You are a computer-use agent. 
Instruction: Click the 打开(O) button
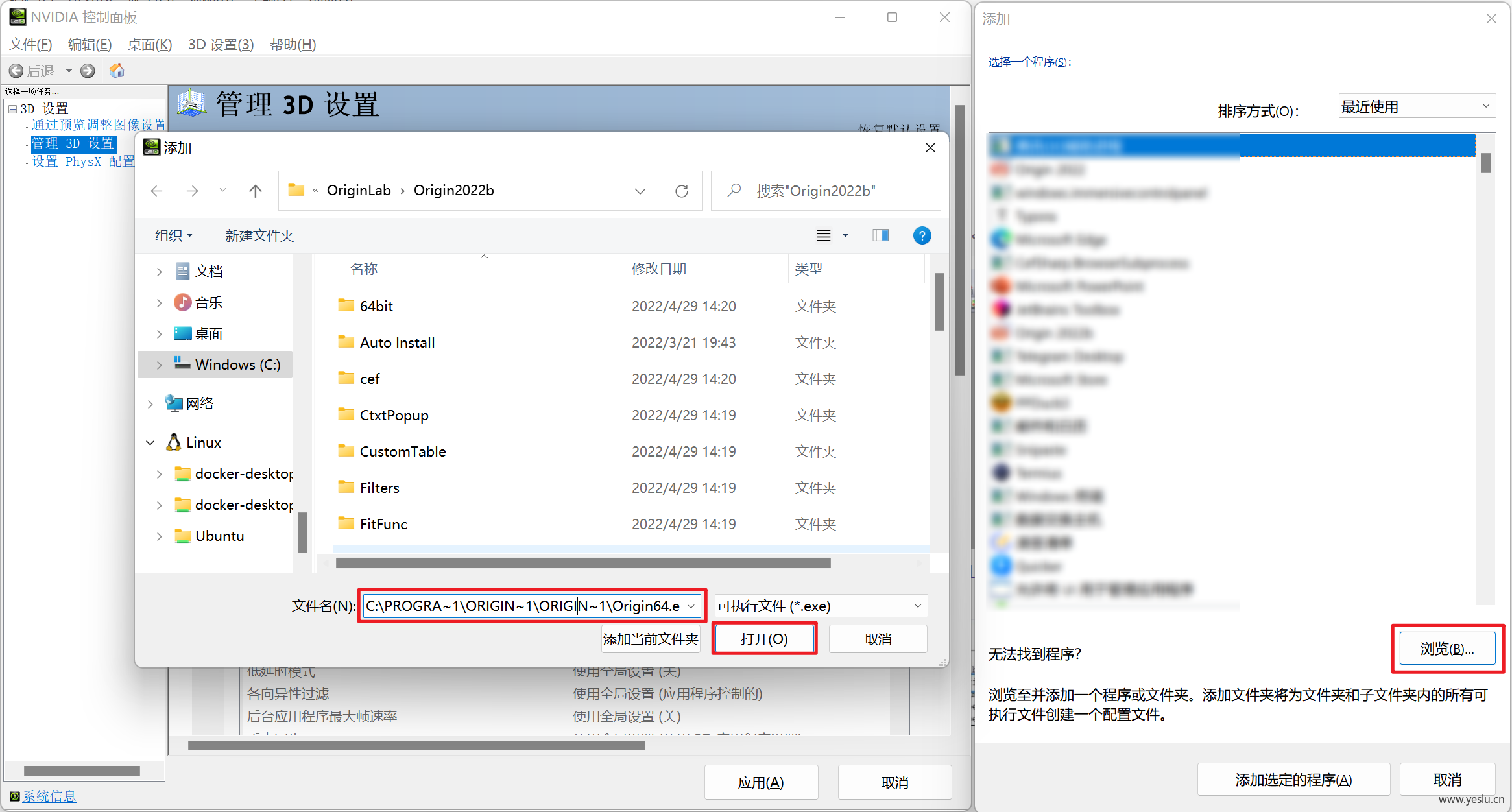point(764,639)
